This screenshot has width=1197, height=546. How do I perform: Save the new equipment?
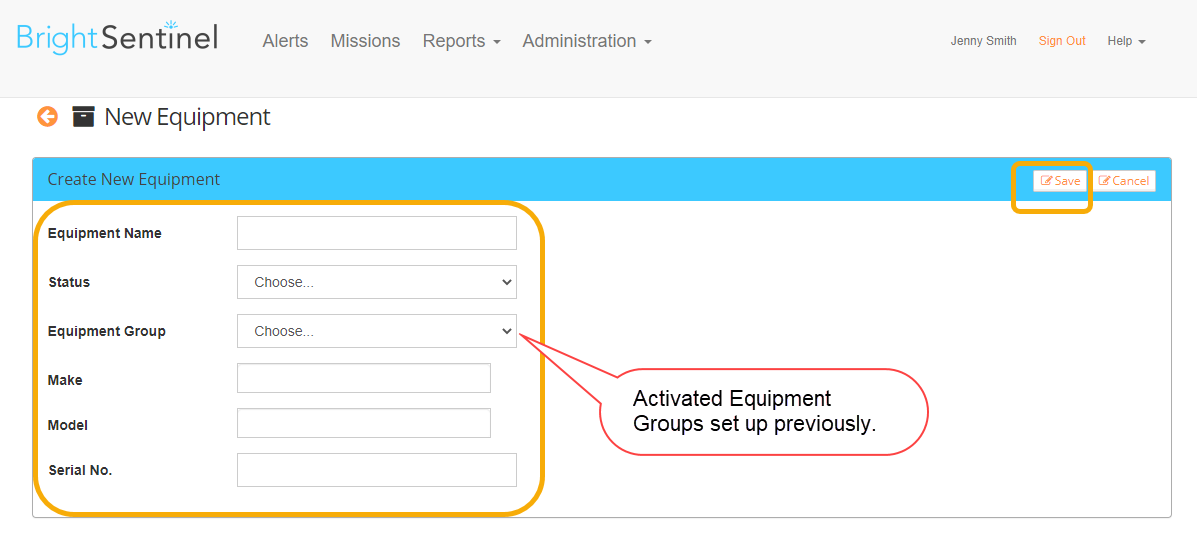tap(1060, 181)
